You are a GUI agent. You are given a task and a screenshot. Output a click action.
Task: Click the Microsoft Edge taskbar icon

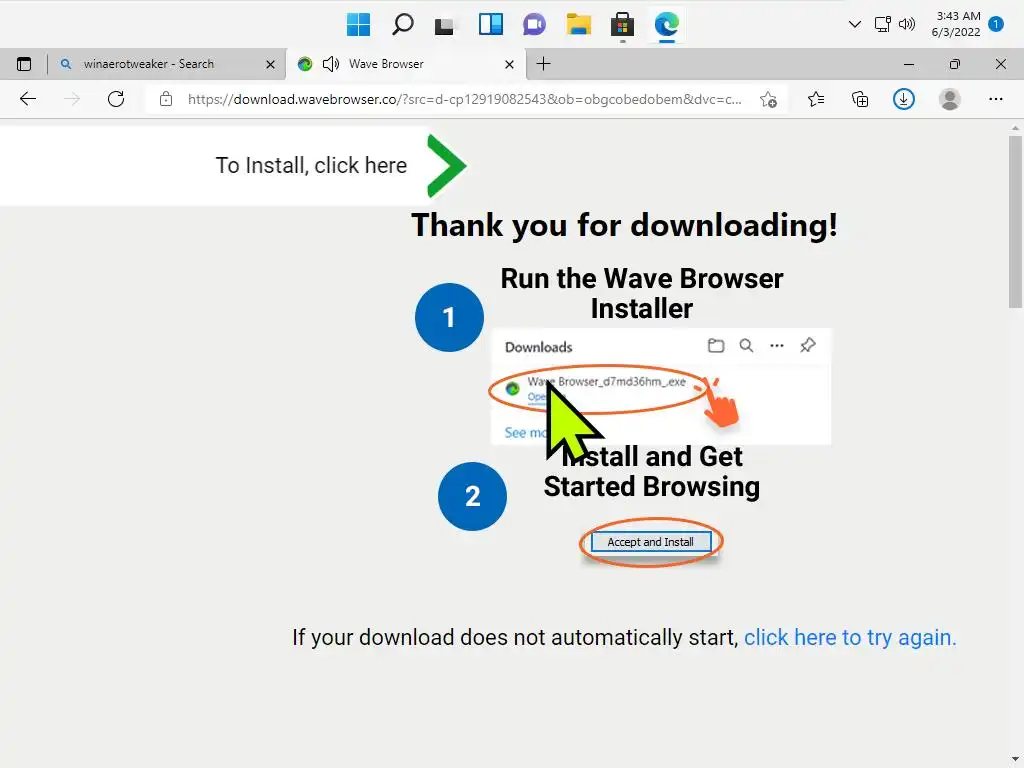coord(667,25)
